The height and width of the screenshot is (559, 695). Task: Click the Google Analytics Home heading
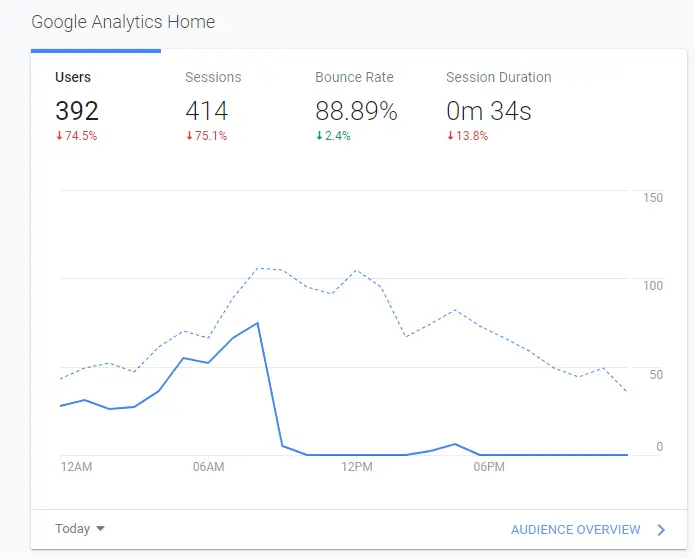coord(123,21)
